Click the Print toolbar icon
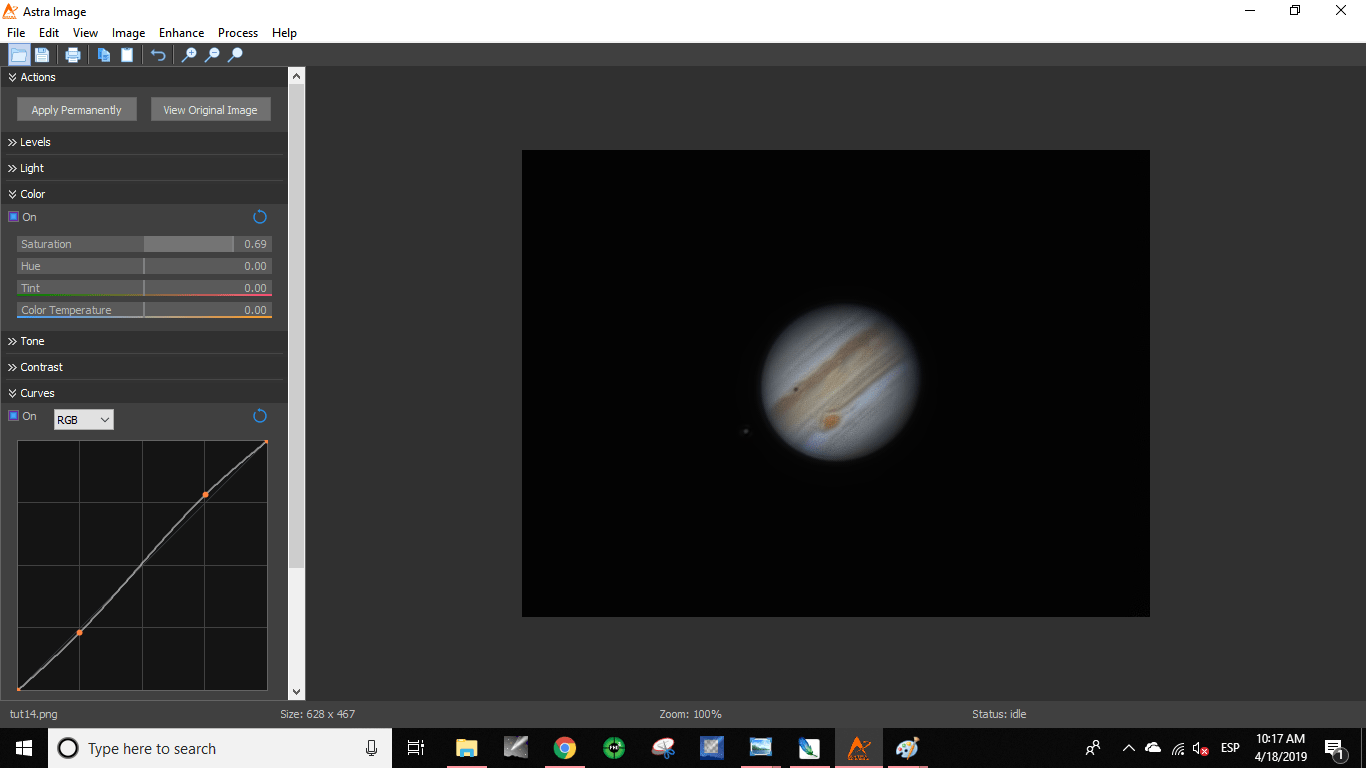1366x768 pixels. click(73, 55)
